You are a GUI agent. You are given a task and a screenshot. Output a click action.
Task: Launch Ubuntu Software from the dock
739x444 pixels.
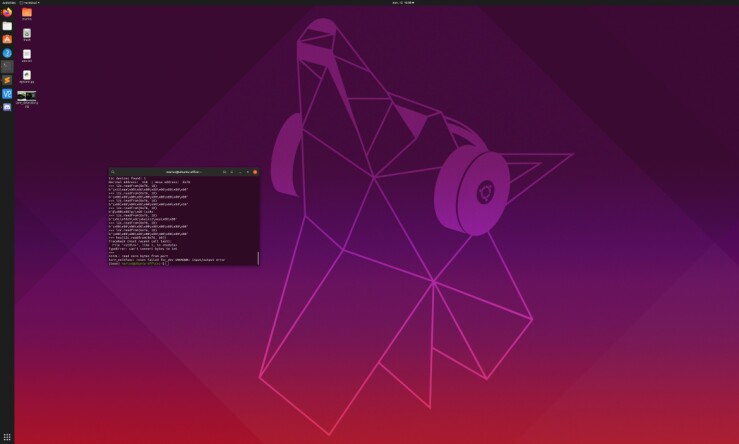(x=7, y=40)
